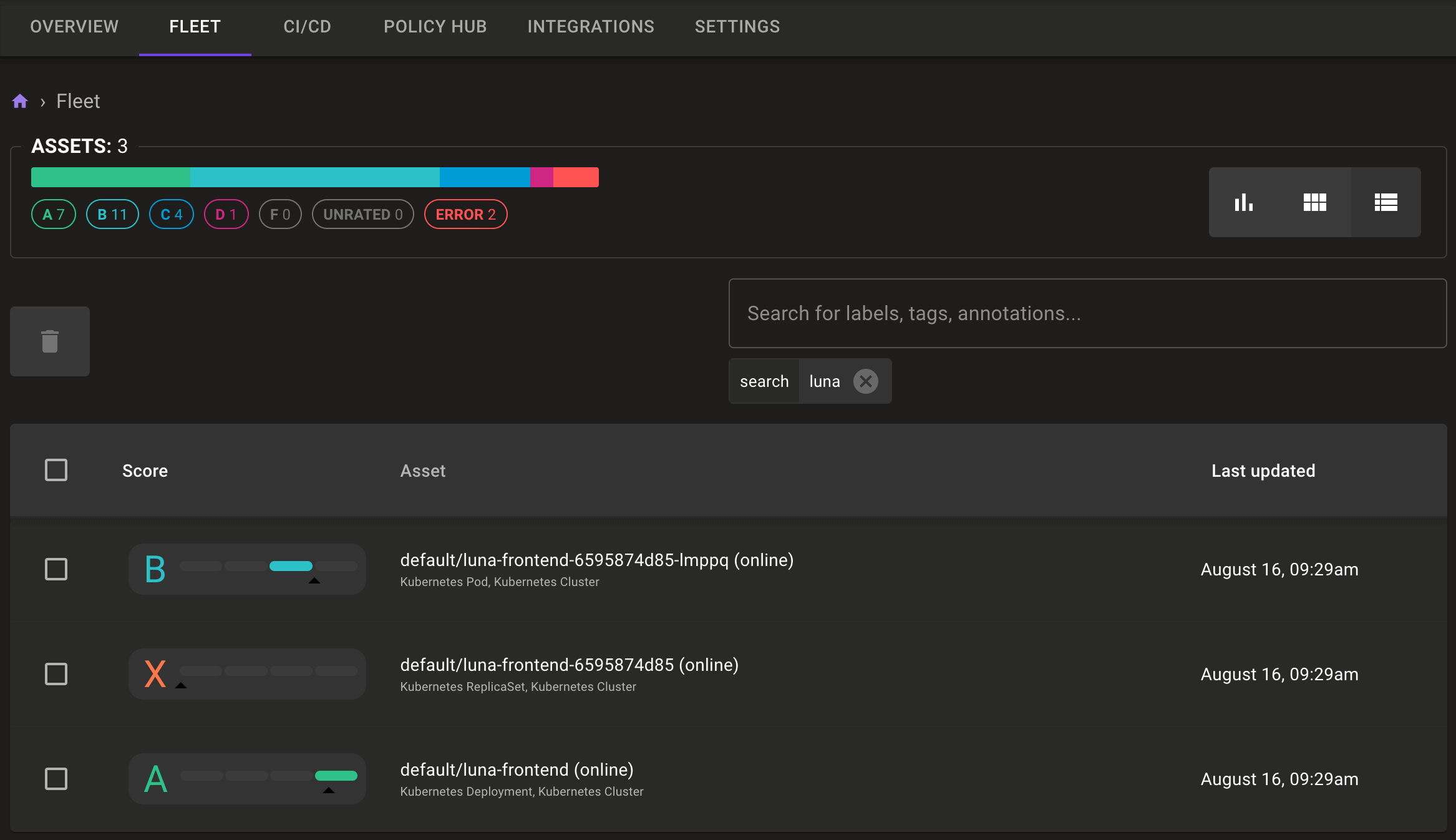
Task: Switch to list view
Action: [x=1386, y=202]
